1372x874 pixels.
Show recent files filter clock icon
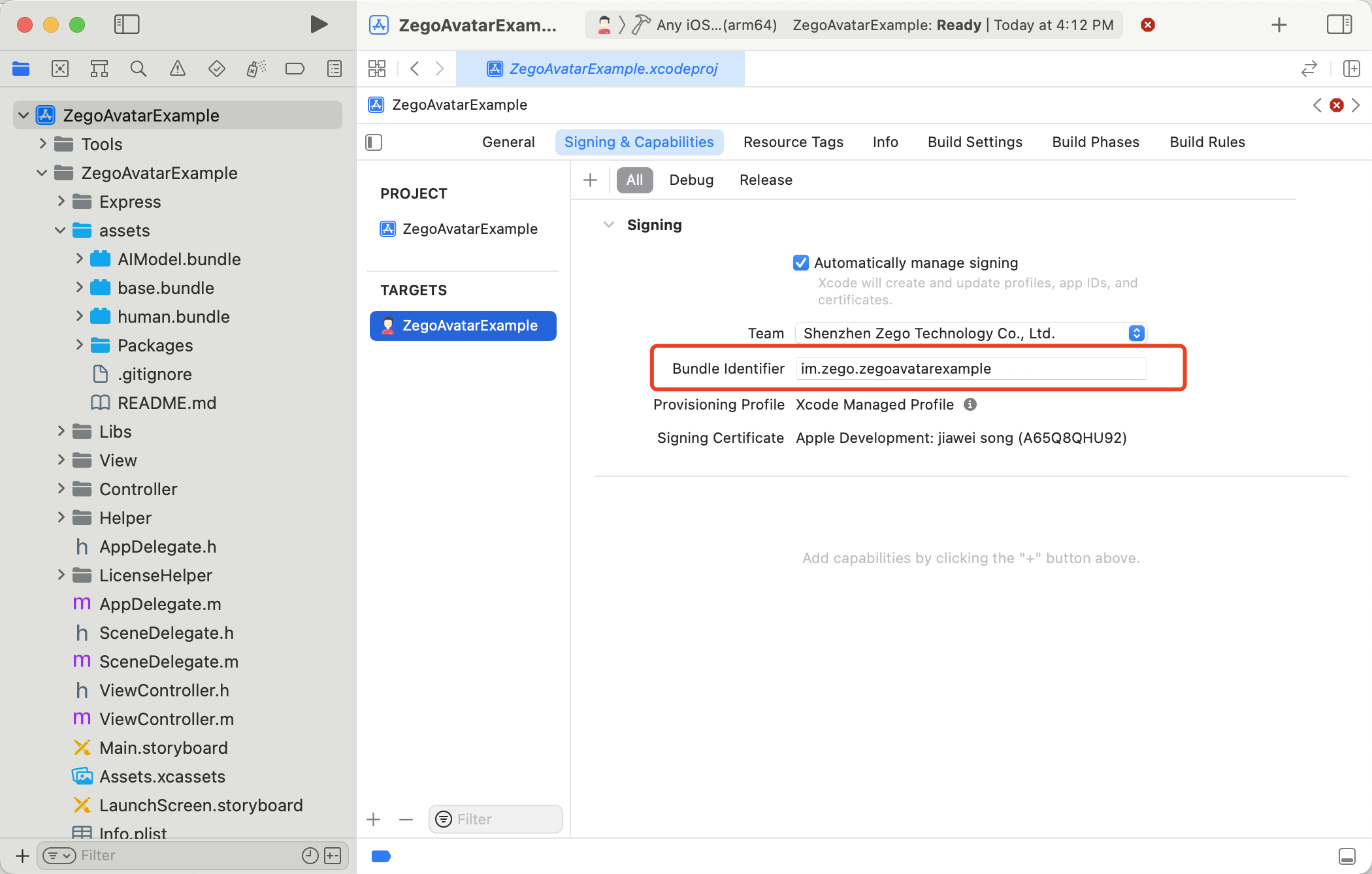[x=310, y=856]
